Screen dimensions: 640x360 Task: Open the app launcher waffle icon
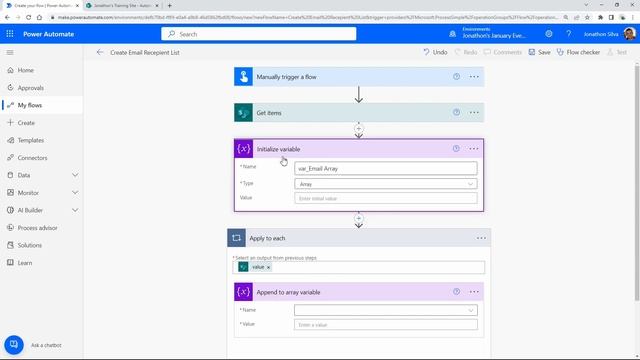pyautogui.click(x=10, y=34)
